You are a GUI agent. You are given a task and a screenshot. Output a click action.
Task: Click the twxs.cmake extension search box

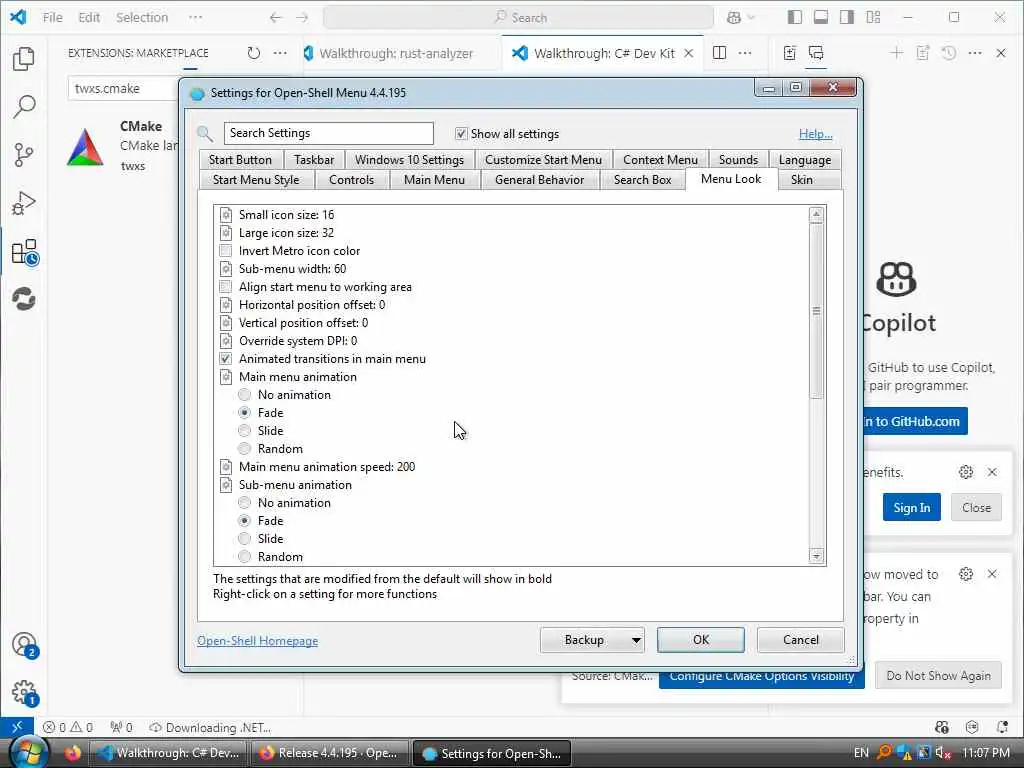click(x=124, y=89)
